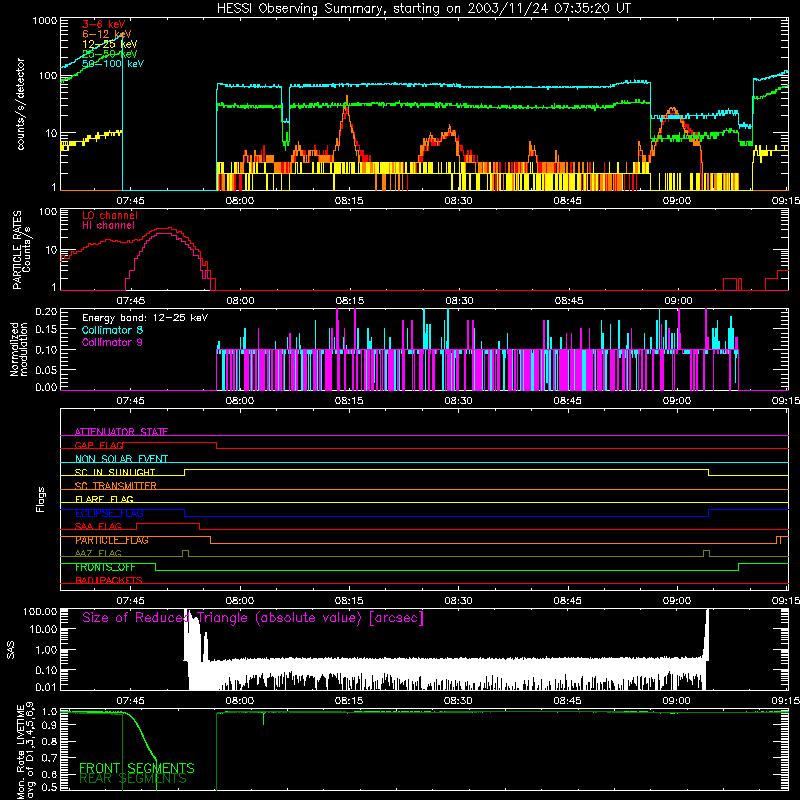Click the 'Normalized modulation' axis label
This screenshot has width=800, height=800.
click(x=18, y=349)
